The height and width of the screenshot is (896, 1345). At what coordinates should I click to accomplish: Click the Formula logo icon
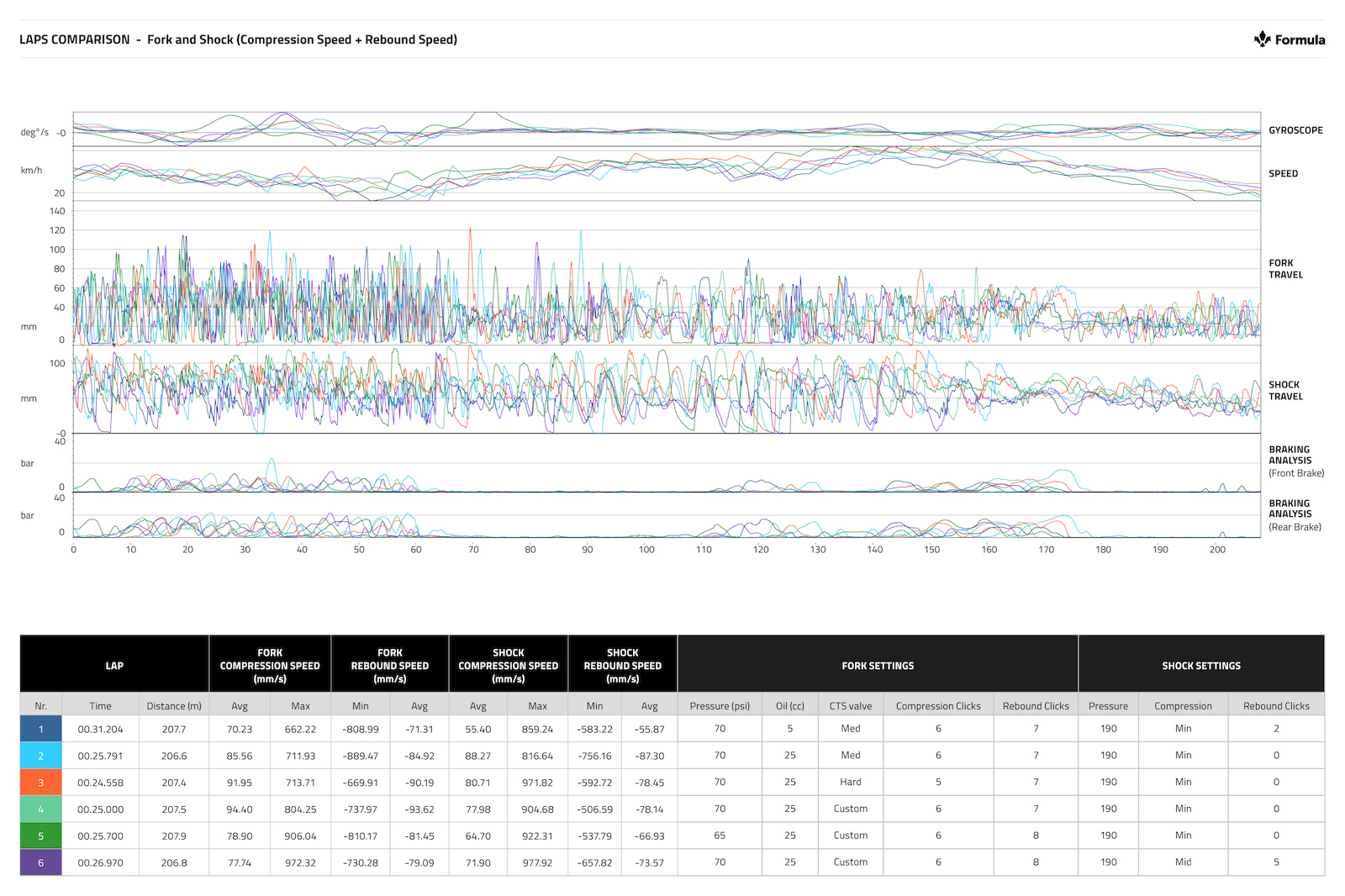1262,40
